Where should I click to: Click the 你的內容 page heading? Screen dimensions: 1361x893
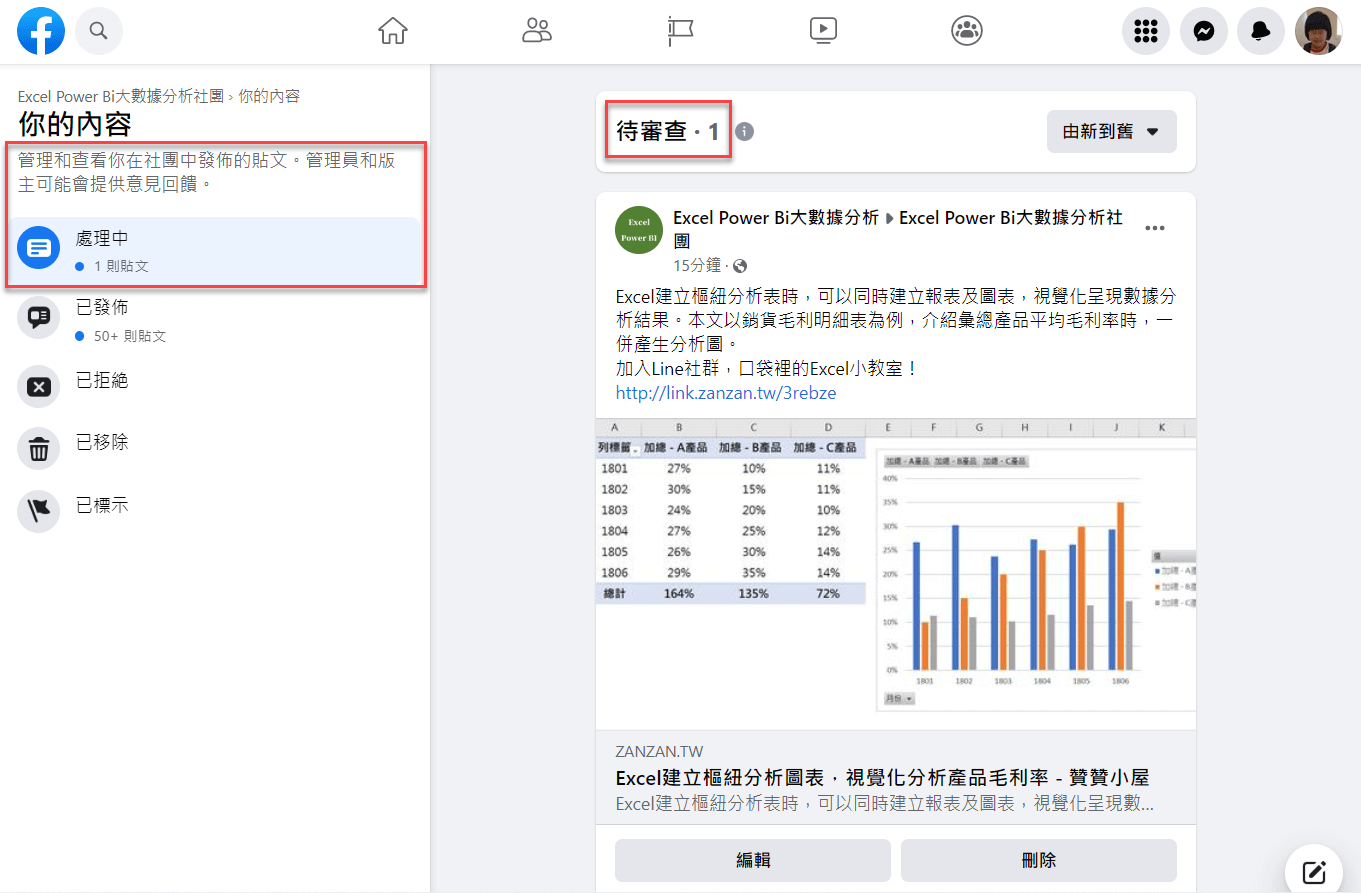point(75,125)
